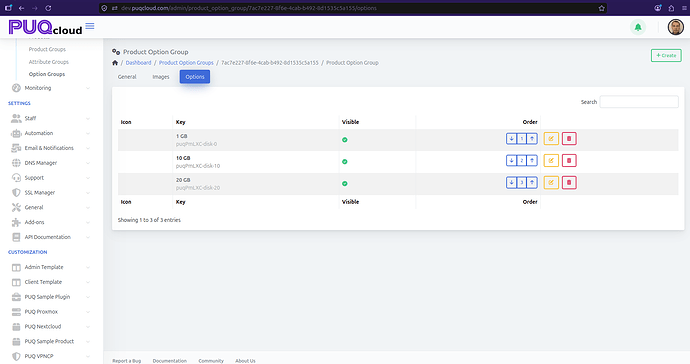
Task: Click the Staff sidebar icon
Action: tap(16, 118)
